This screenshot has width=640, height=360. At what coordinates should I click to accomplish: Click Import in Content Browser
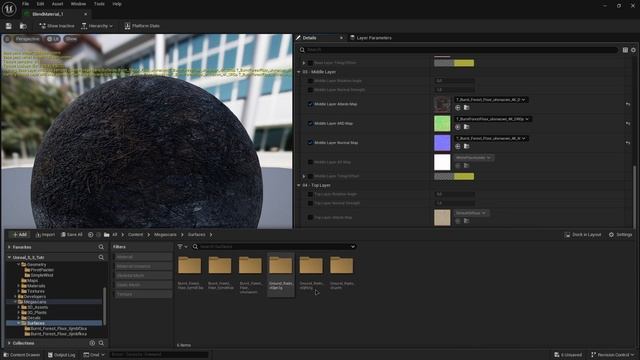point(45,235)
